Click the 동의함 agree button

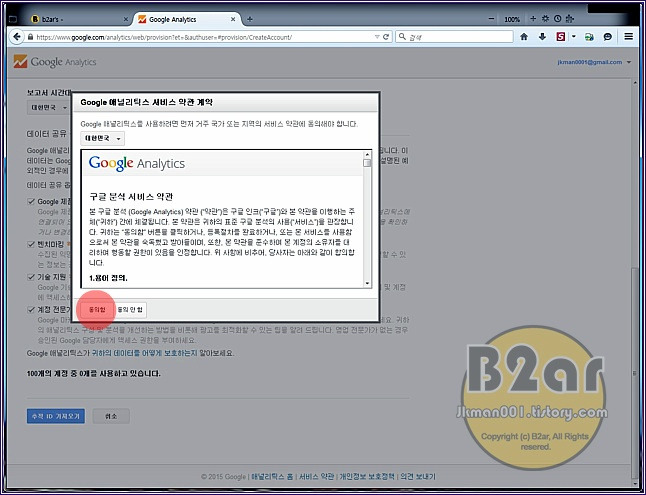pyautogui.click(x=97, y=310)
